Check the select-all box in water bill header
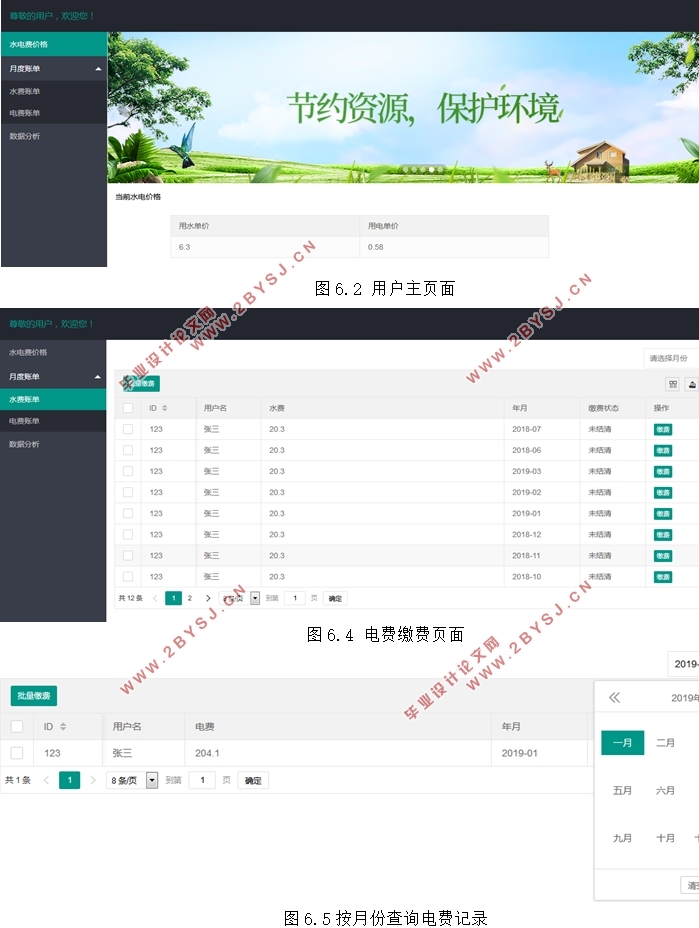This screenshot has width=699, height=928. 128,408
